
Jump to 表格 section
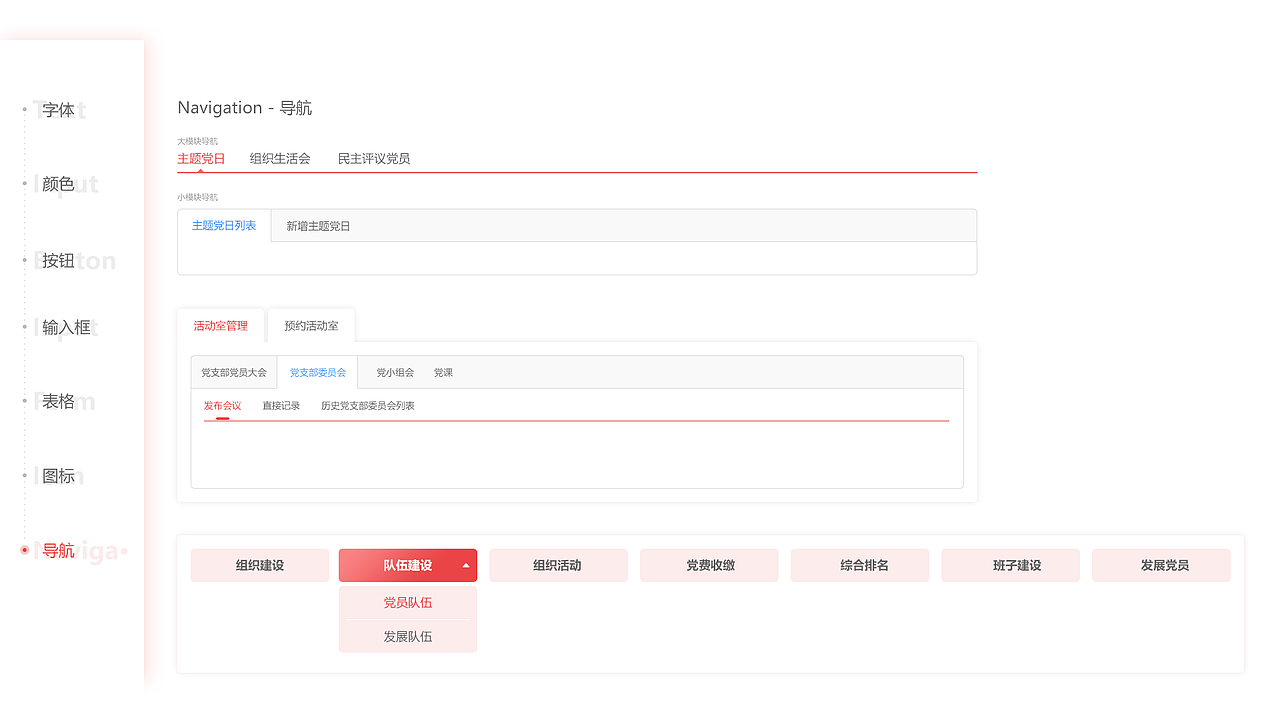click(58, 401)
